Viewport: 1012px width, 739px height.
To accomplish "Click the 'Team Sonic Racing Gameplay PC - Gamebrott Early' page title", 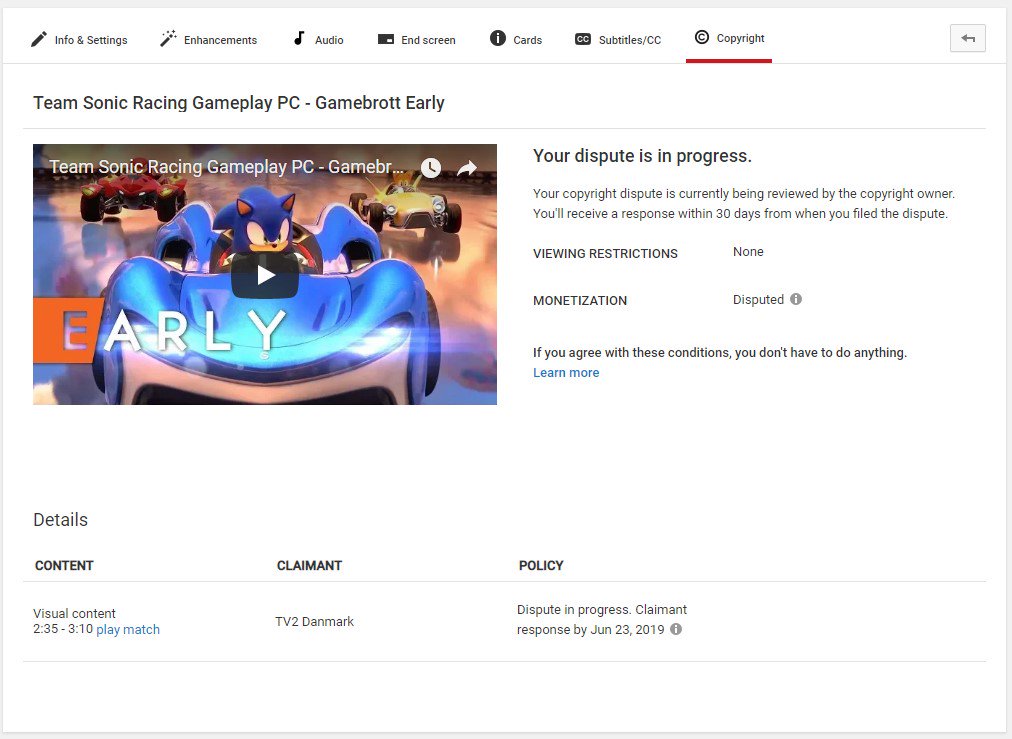I will click(239, 103).
